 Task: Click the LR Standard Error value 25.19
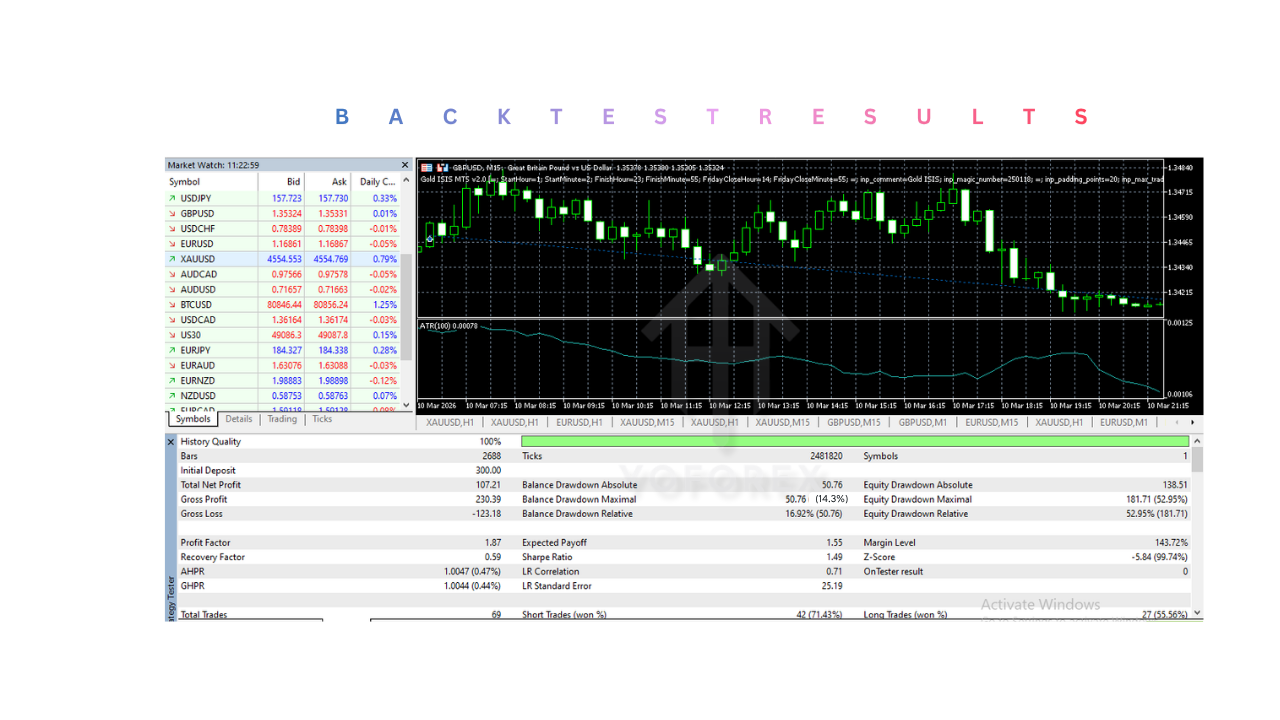pyautogui.click(x=832, y=586)
